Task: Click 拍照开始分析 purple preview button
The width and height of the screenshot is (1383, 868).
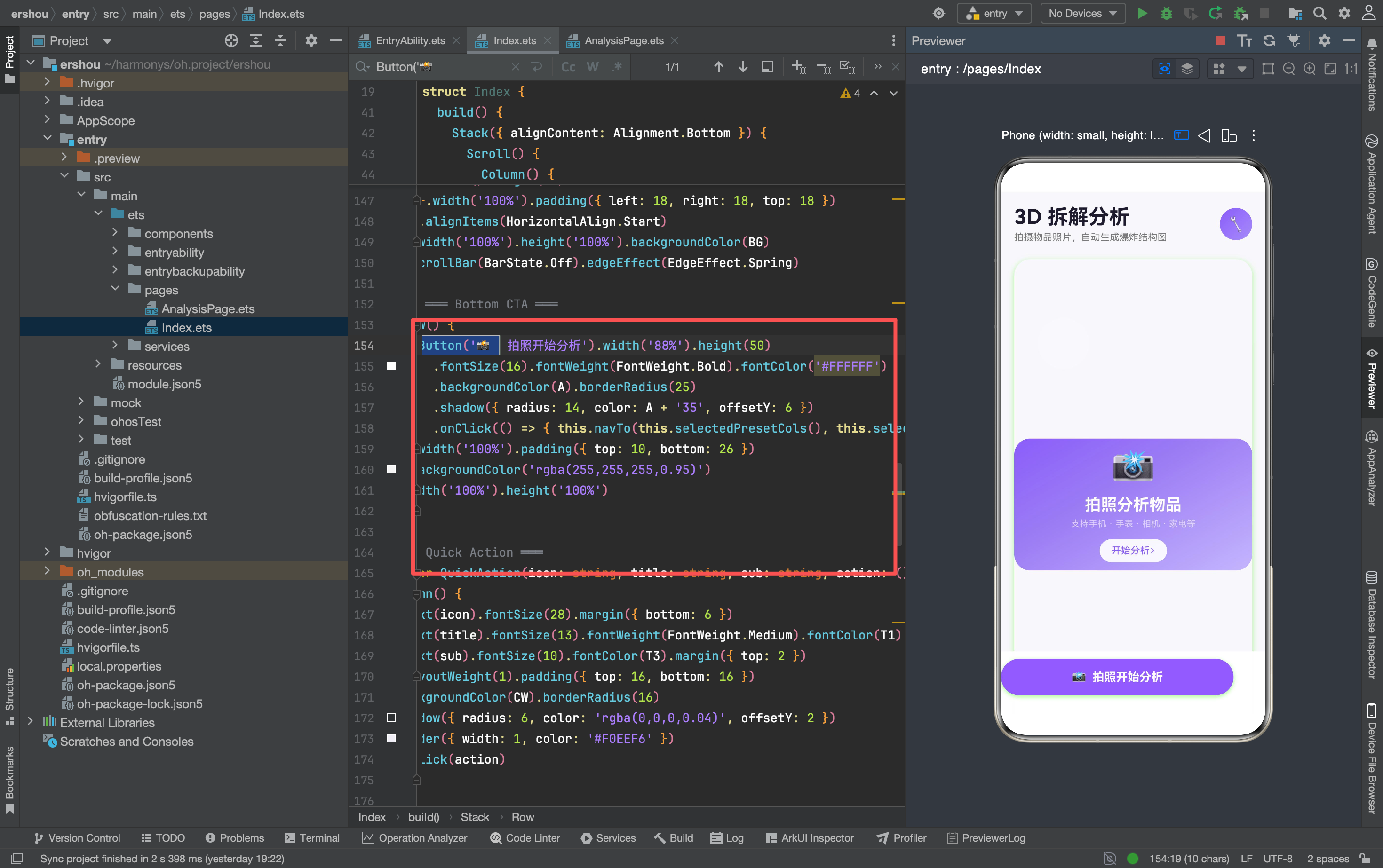Action: [1116, 677]
